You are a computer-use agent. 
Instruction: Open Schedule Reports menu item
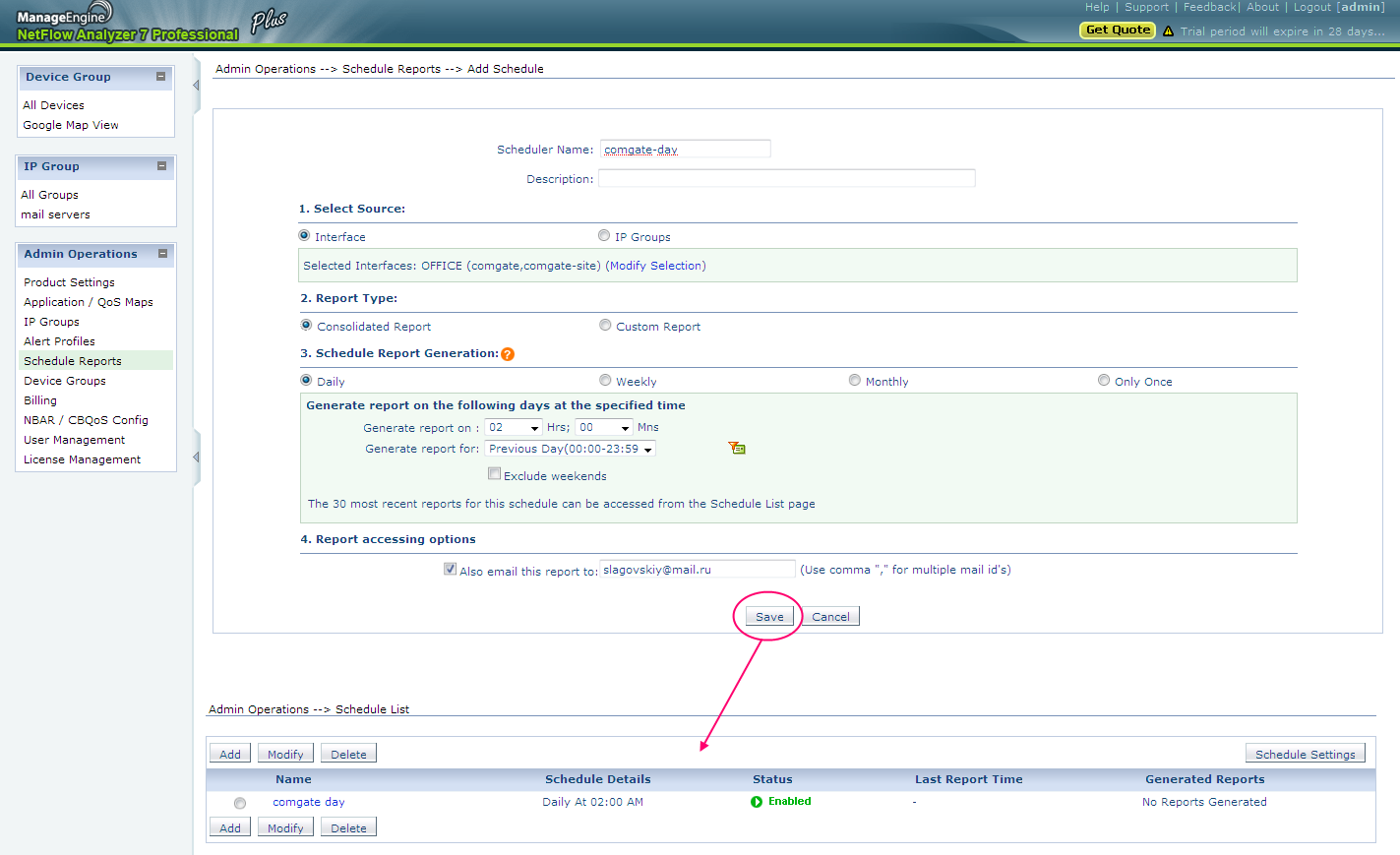(73, 361)
